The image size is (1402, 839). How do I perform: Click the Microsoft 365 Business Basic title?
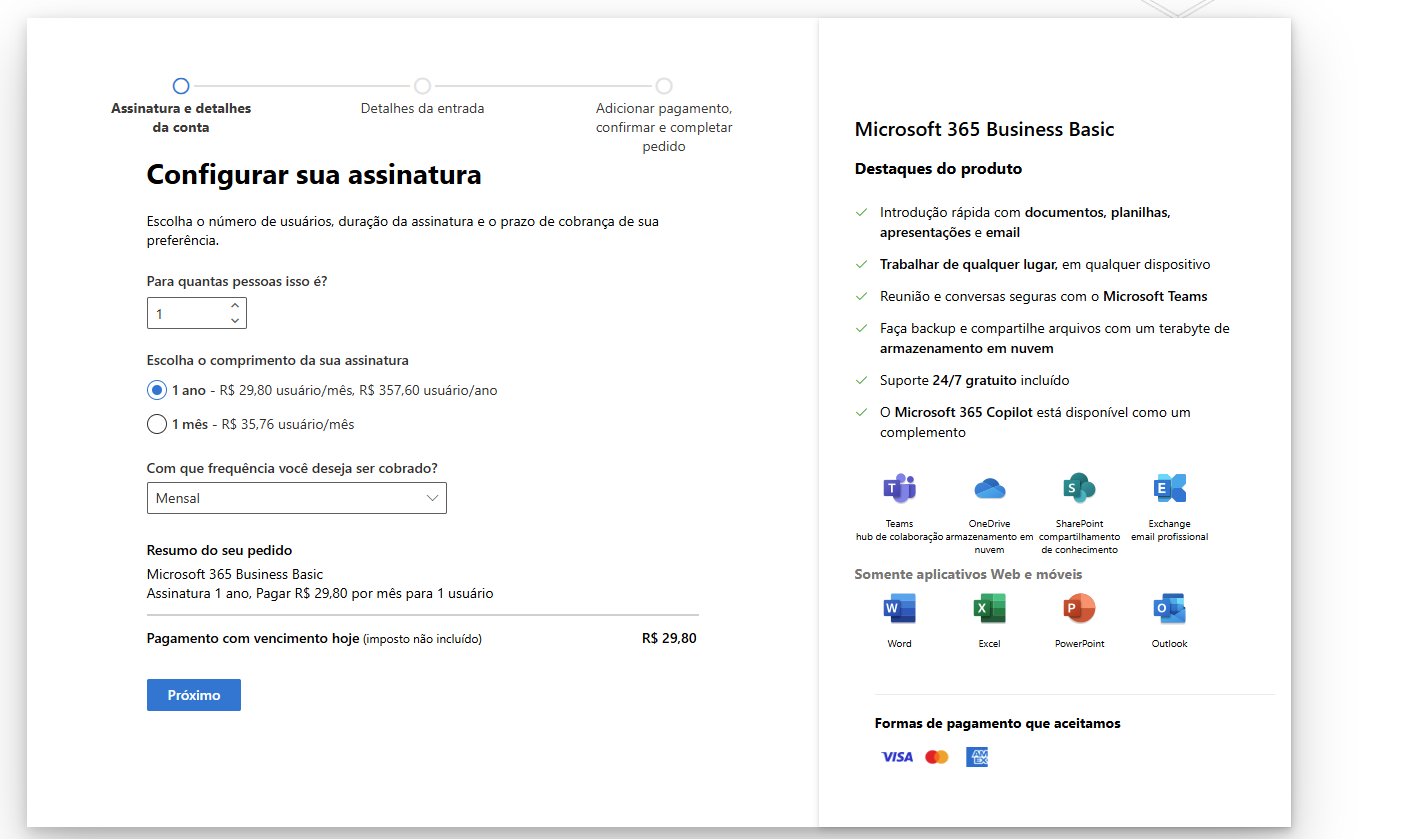984,129
